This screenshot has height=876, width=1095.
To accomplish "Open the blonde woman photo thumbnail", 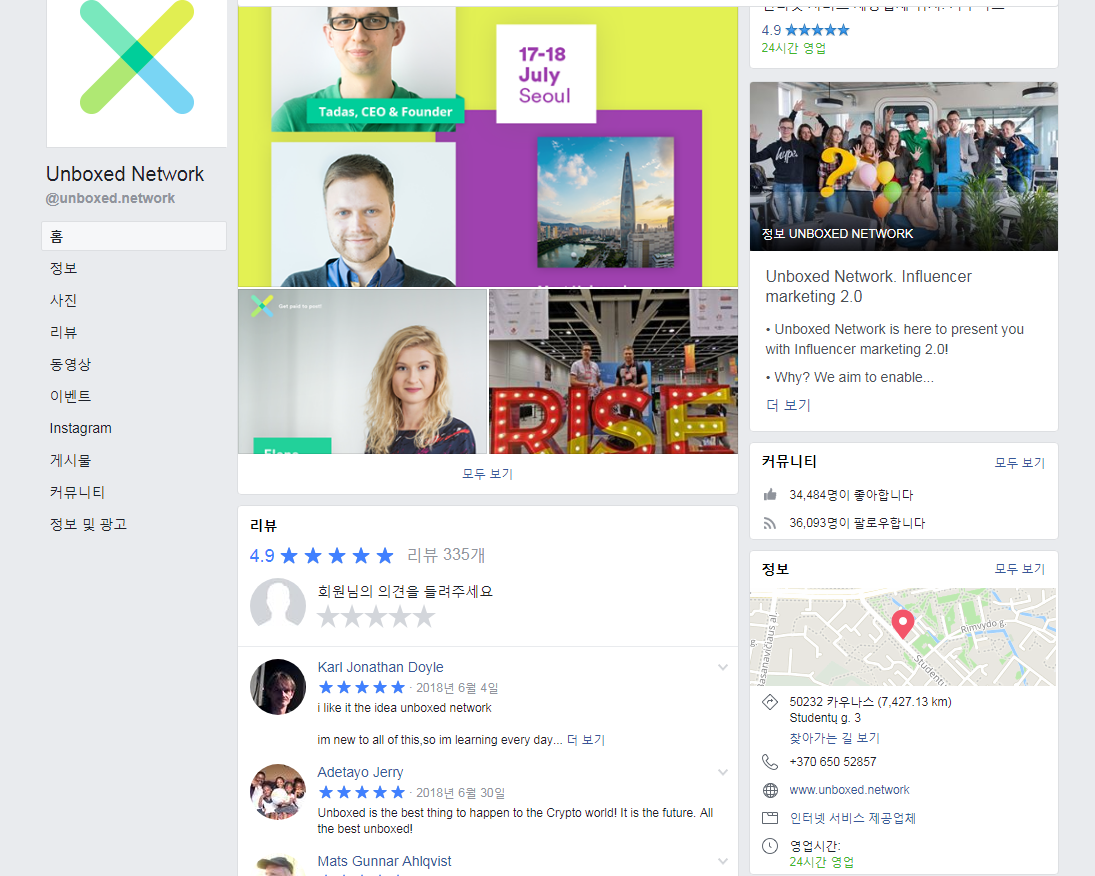I will pos(362,372).
